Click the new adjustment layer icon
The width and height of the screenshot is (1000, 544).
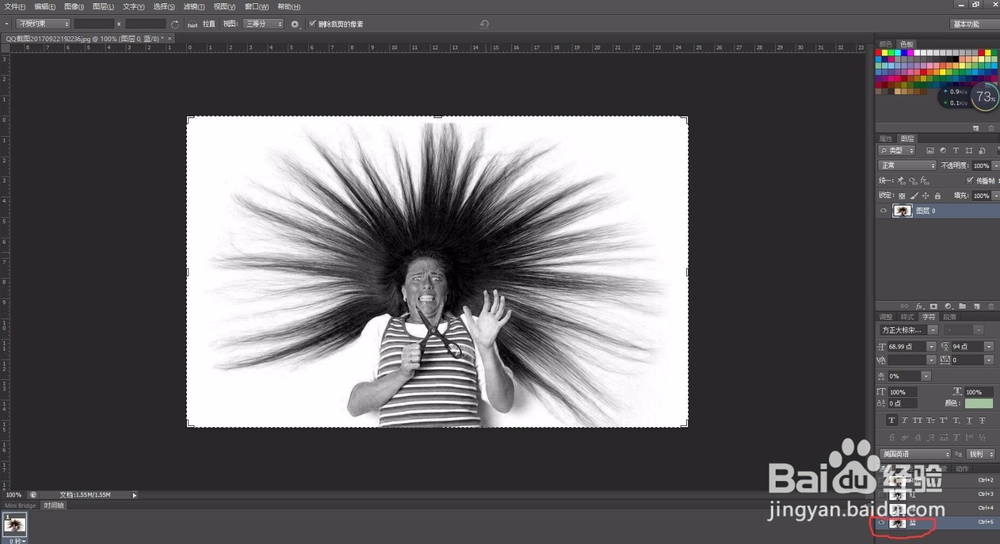[x=948, y=306]
